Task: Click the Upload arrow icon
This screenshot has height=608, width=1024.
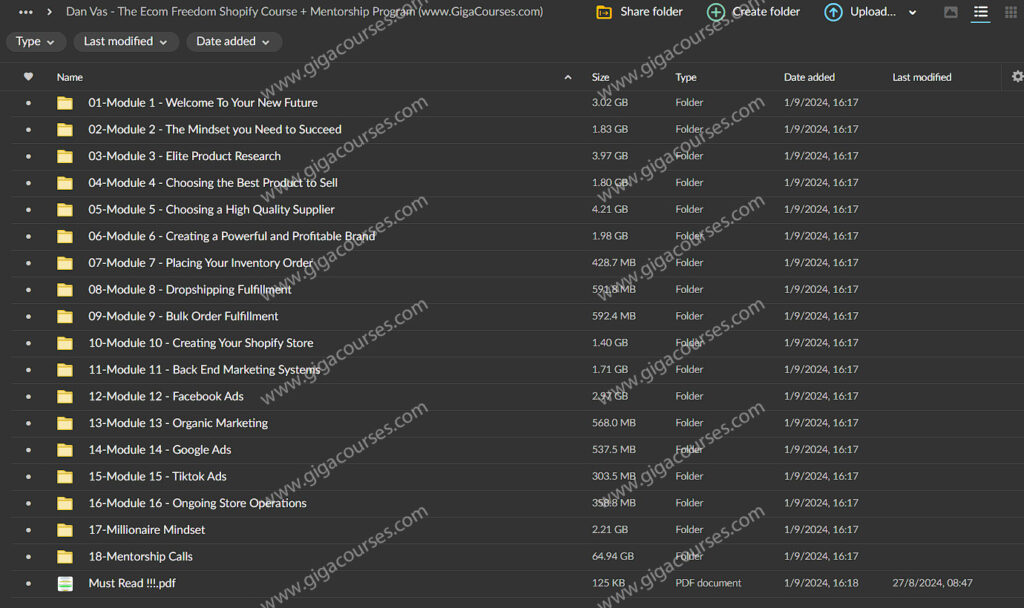Action: point(833,12)
